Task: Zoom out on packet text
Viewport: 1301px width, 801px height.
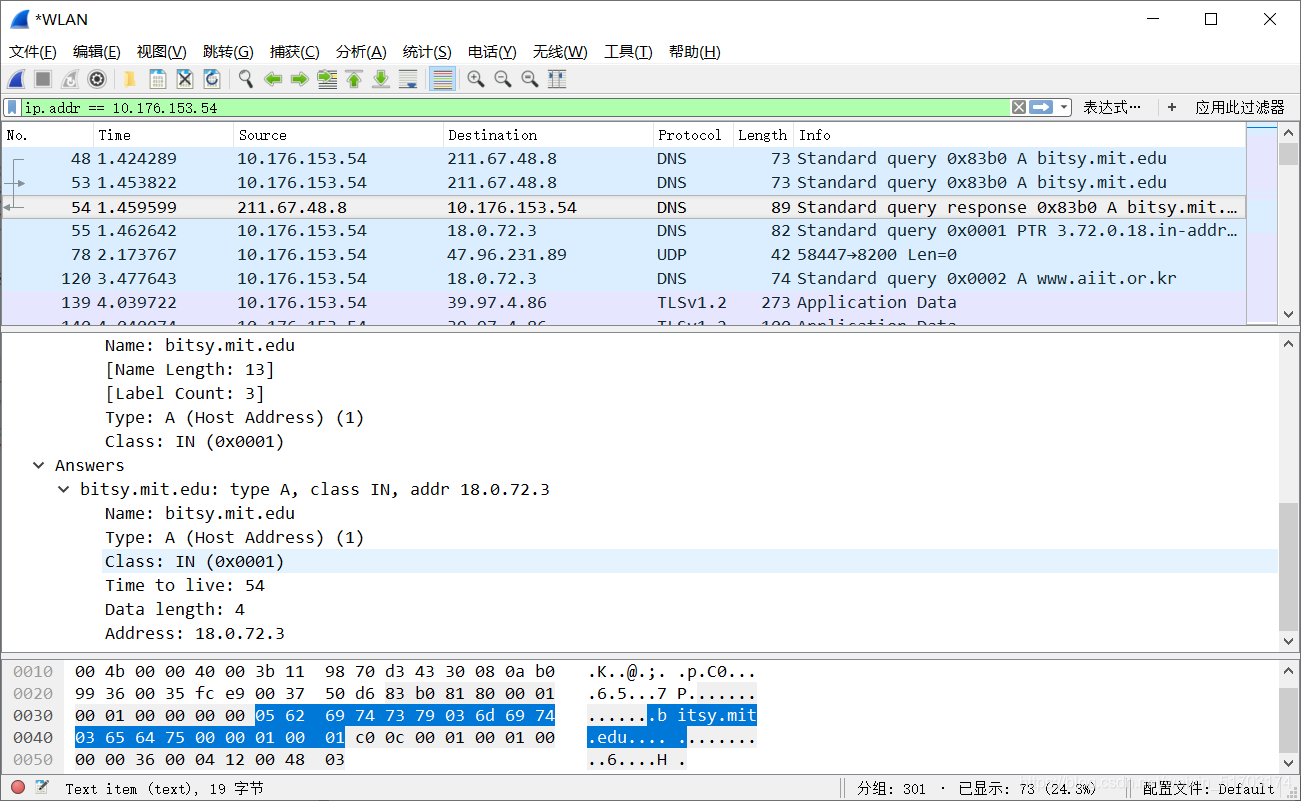Action: click(x=503, y=79)
